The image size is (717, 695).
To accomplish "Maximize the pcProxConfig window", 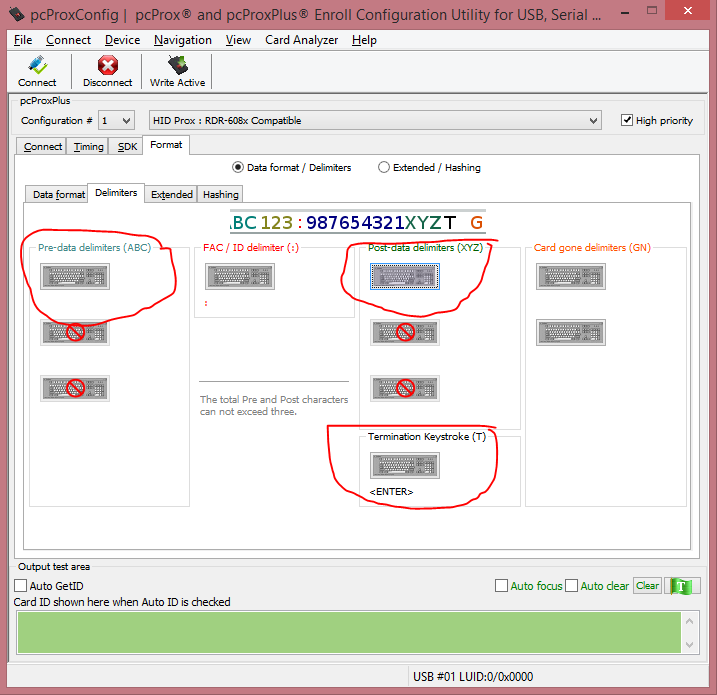I will click(x=652, y=11).
